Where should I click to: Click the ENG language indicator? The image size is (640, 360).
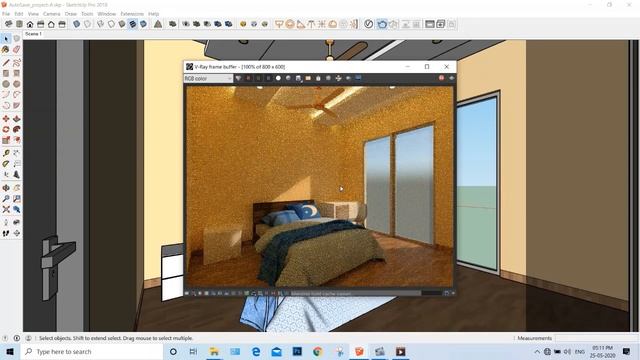(x=580, y=351)
